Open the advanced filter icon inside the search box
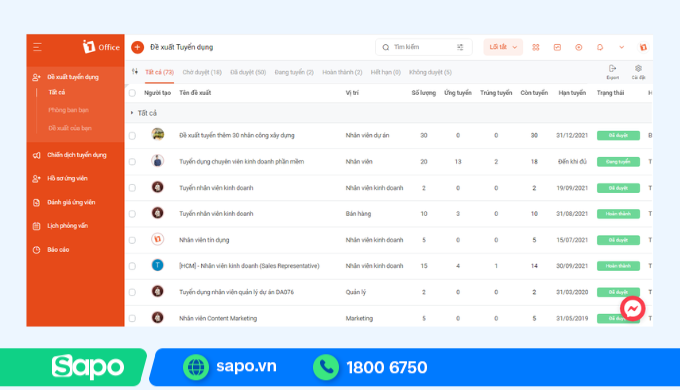 pos(460,47)
